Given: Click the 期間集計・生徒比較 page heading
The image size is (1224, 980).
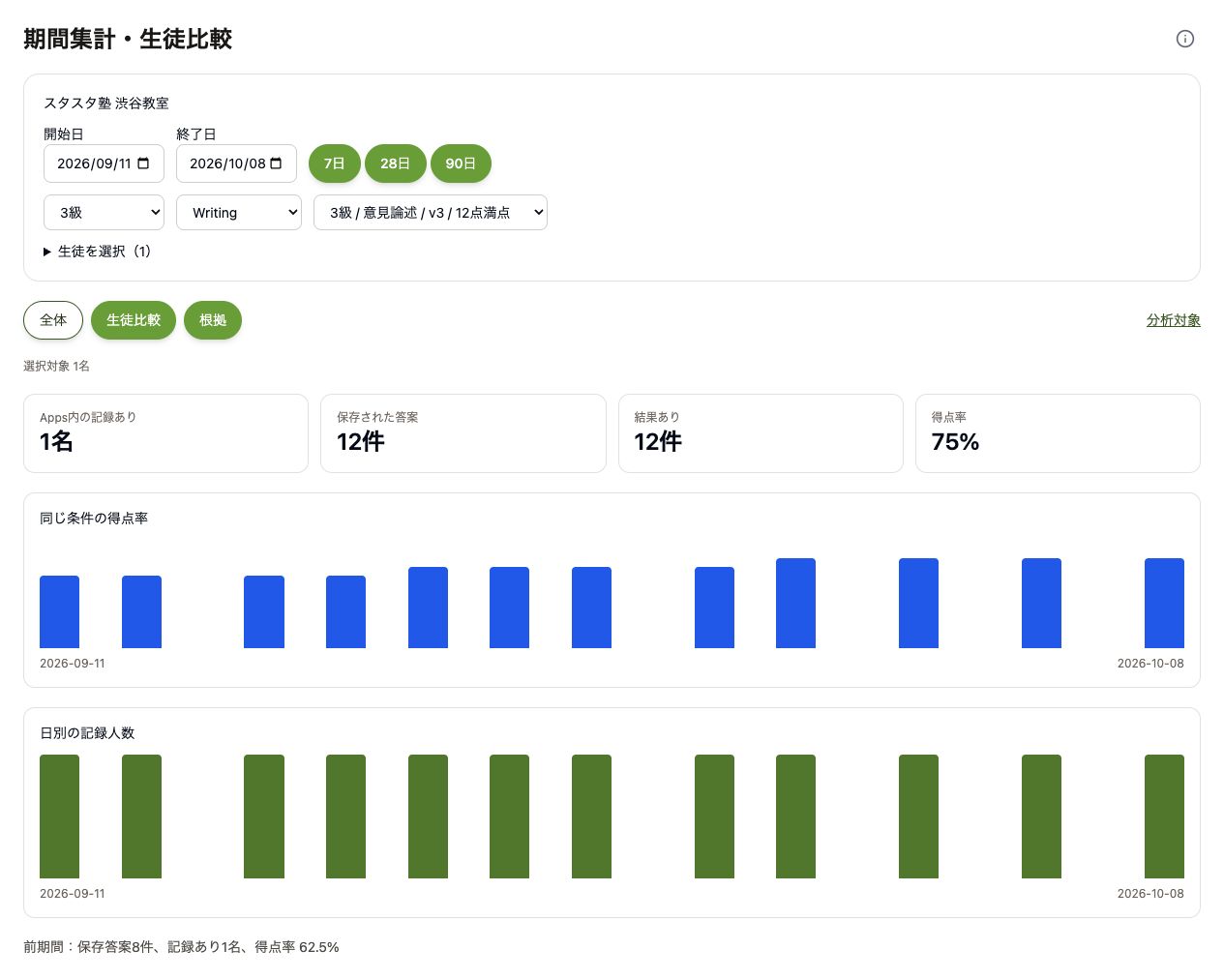Looking at the screenshot, I should click(x=128, y=39).
